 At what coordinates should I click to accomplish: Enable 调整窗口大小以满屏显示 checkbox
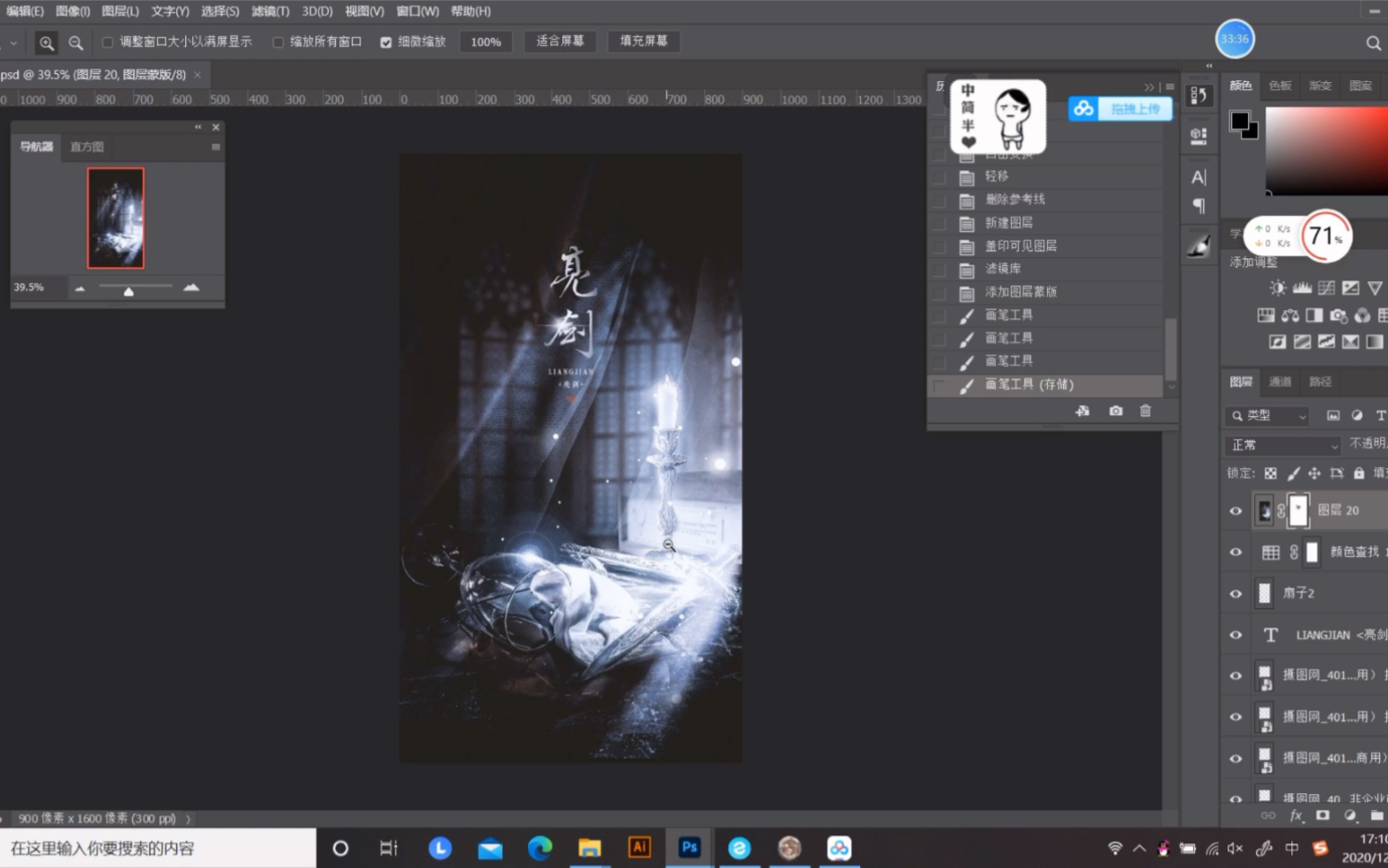click(x=108, y=42)
